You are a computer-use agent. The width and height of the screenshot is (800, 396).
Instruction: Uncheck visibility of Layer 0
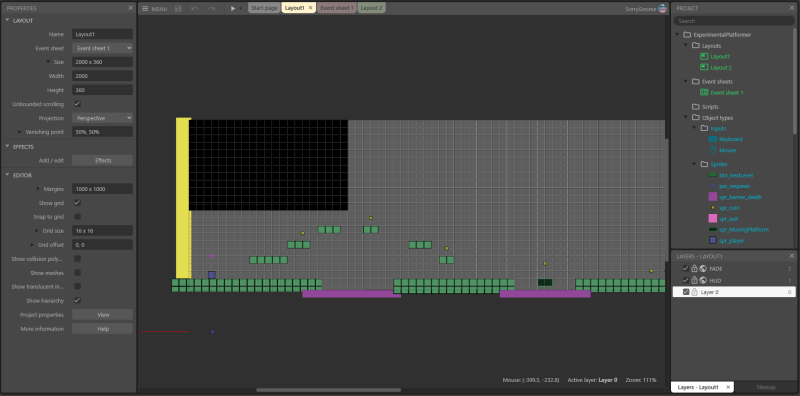pyautogui.click(x=686, y=292)
